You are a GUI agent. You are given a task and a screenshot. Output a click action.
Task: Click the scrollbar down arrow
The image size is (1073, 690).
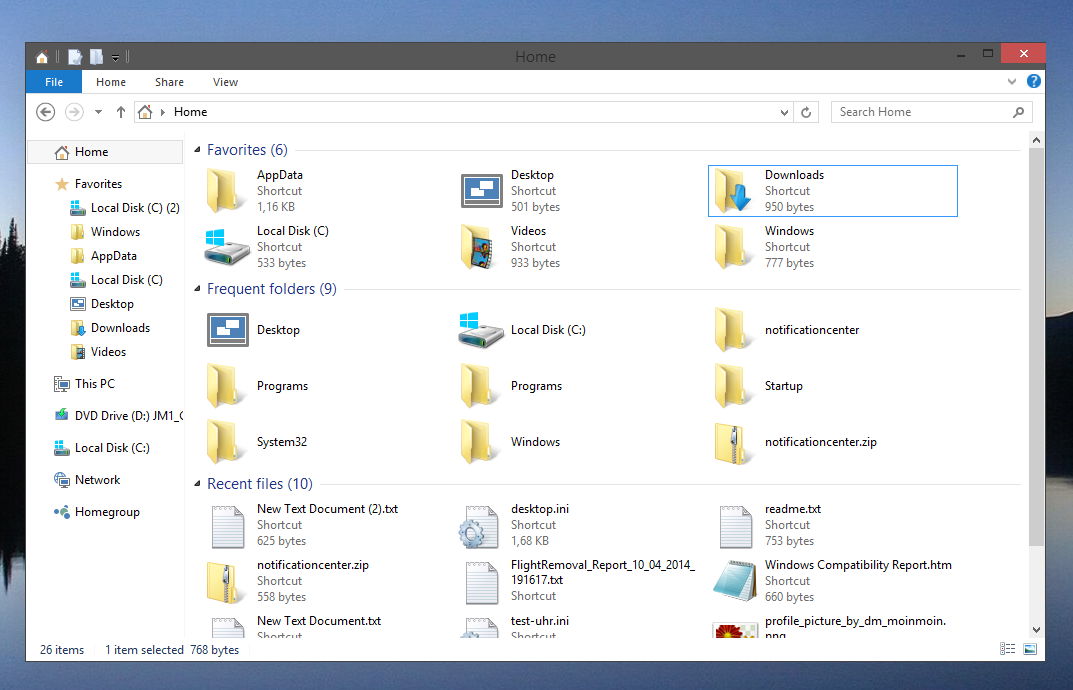pyautogui.click(x=1036, y=630)
